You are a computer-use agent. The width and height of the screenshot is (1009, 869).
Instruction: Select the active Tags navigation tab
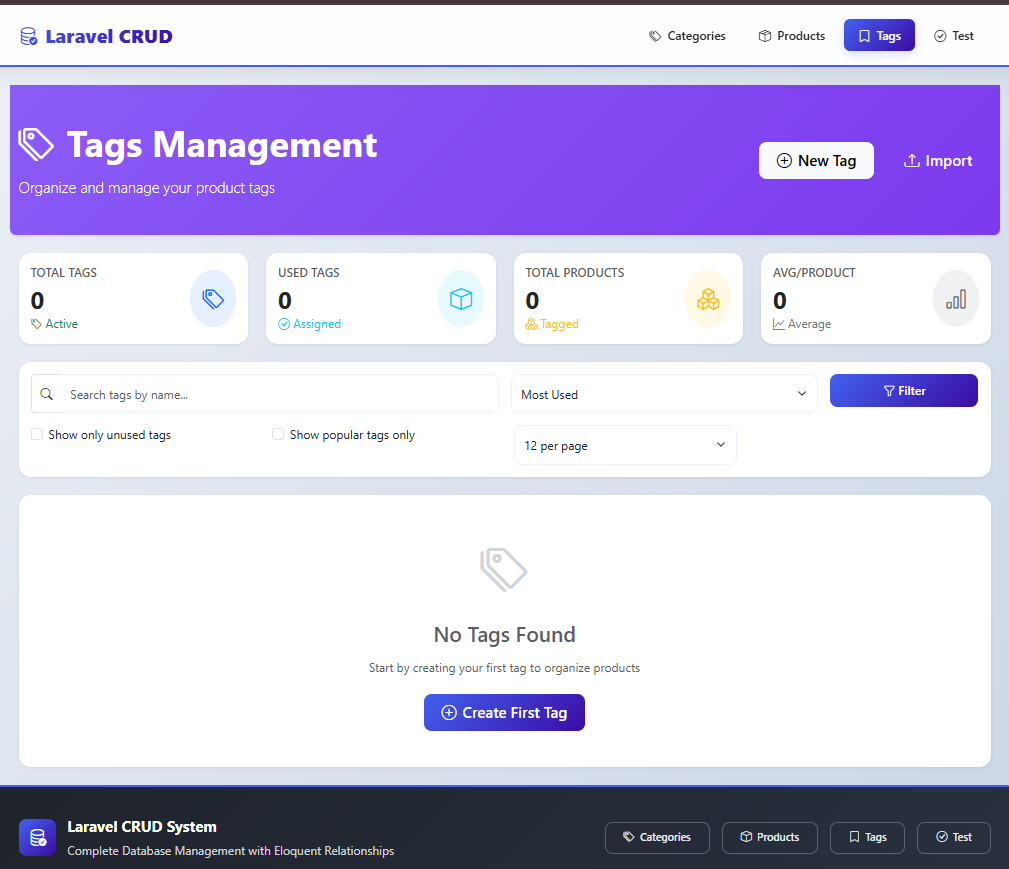click(879, 35)
